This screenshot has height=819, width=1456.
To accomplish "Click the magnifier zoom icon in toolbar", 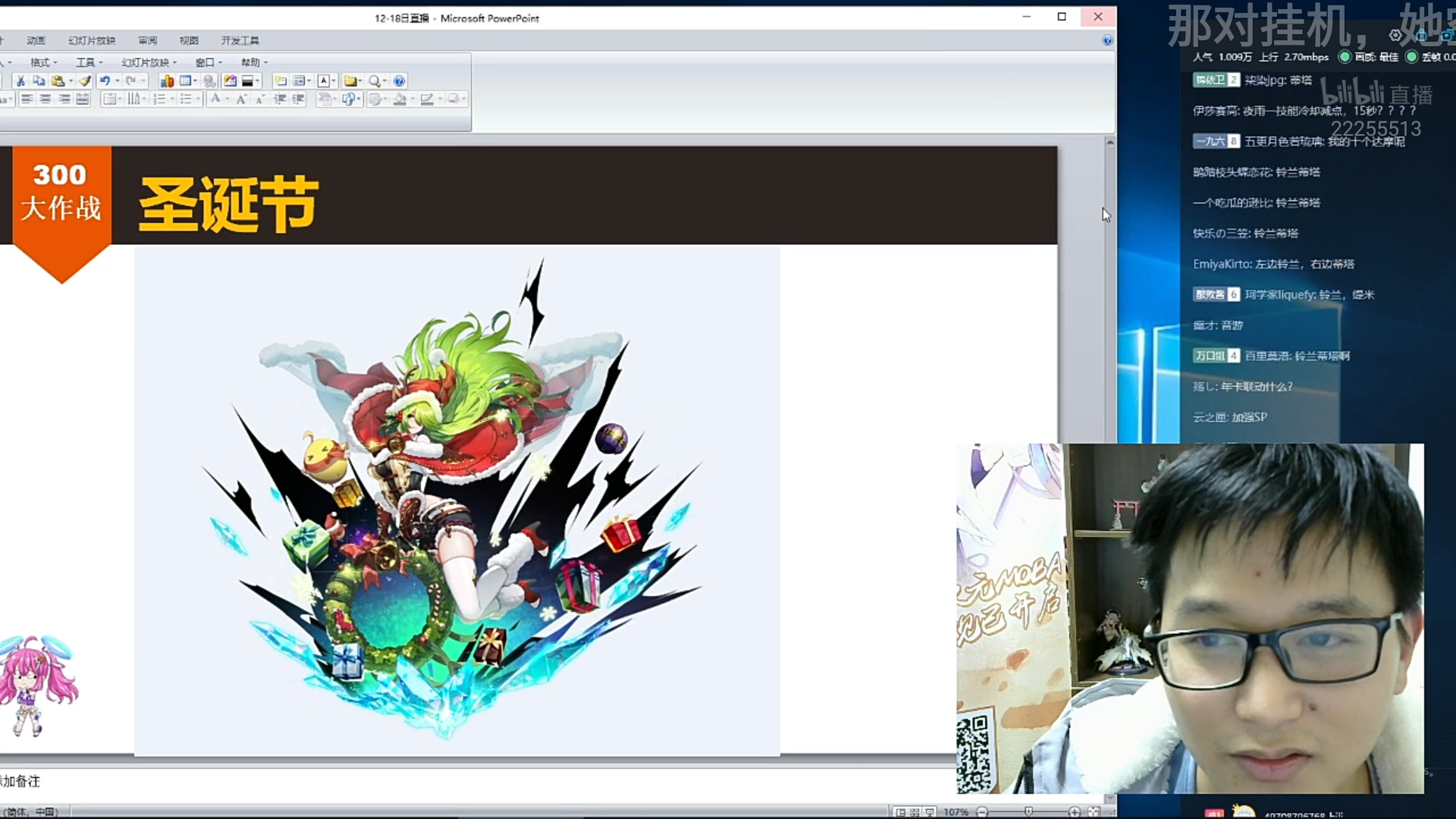I will pos(375,81).
